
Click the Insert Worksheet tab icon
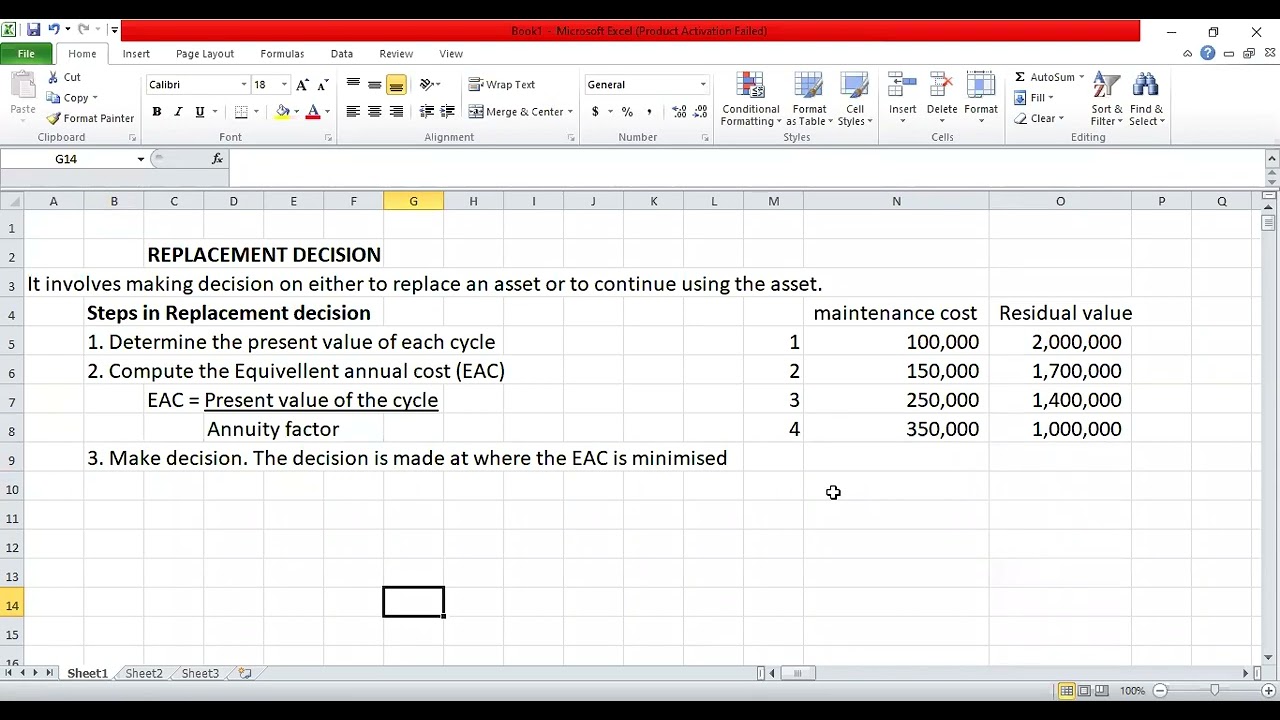click(x=245, y=674)
